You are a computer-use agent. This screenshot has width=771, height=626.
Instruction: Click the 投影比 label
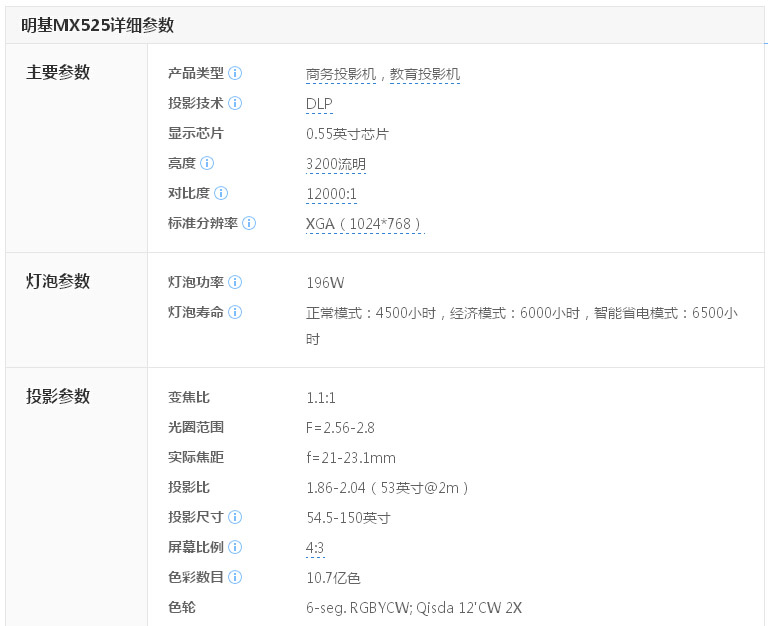coord(189,487)
